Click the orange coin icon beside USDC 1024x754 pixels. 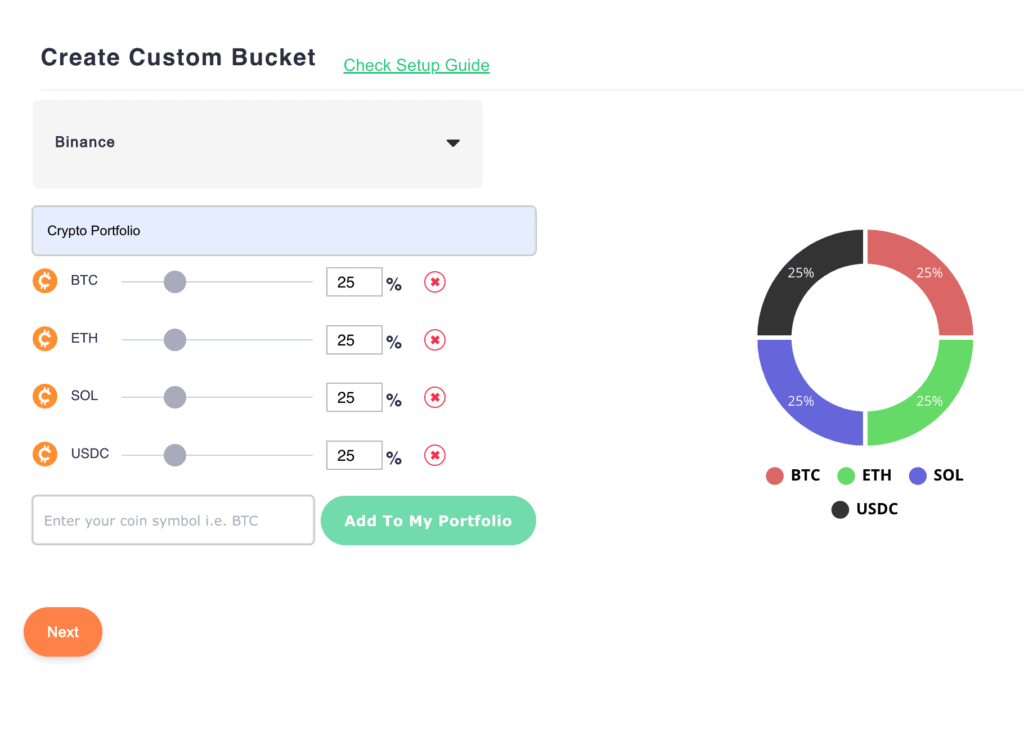pos(45,455)
